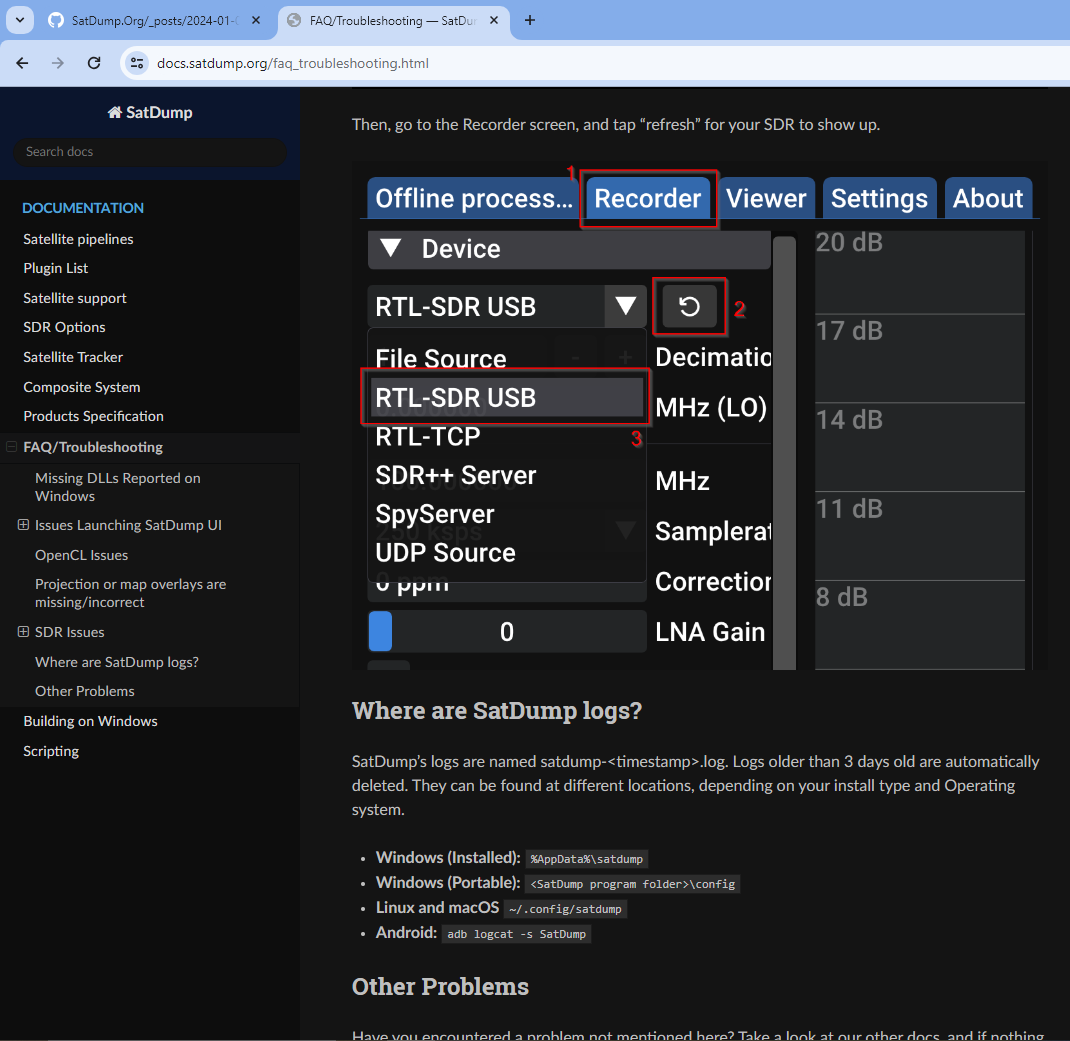The image size is (1070, 1041).
Task: Open the Scripting docs page
Action: coord(51,751)
